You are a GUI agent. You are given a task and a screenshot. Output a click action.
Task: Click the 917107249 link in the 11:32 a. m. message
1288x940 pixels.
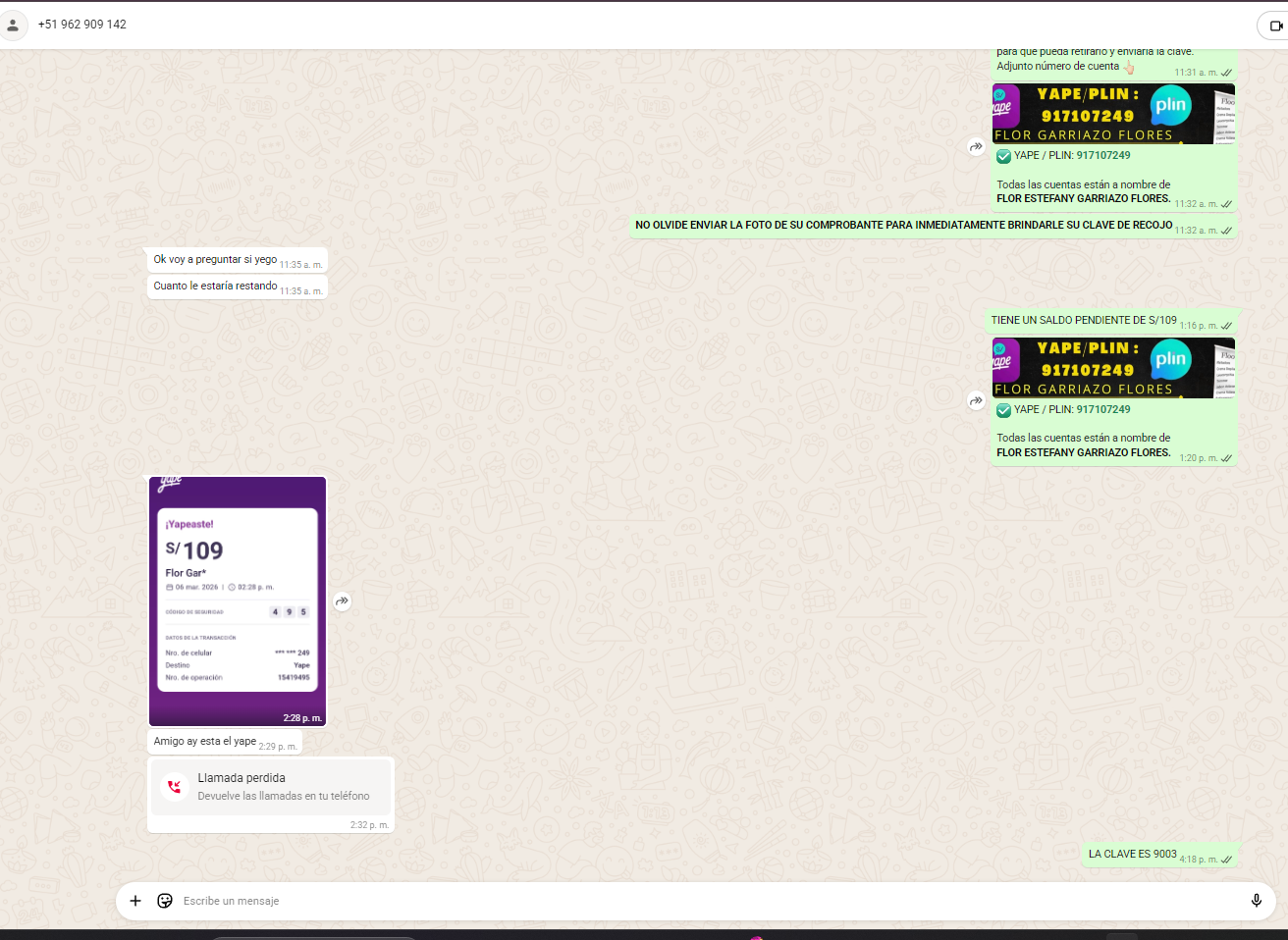pos(1102,155)
